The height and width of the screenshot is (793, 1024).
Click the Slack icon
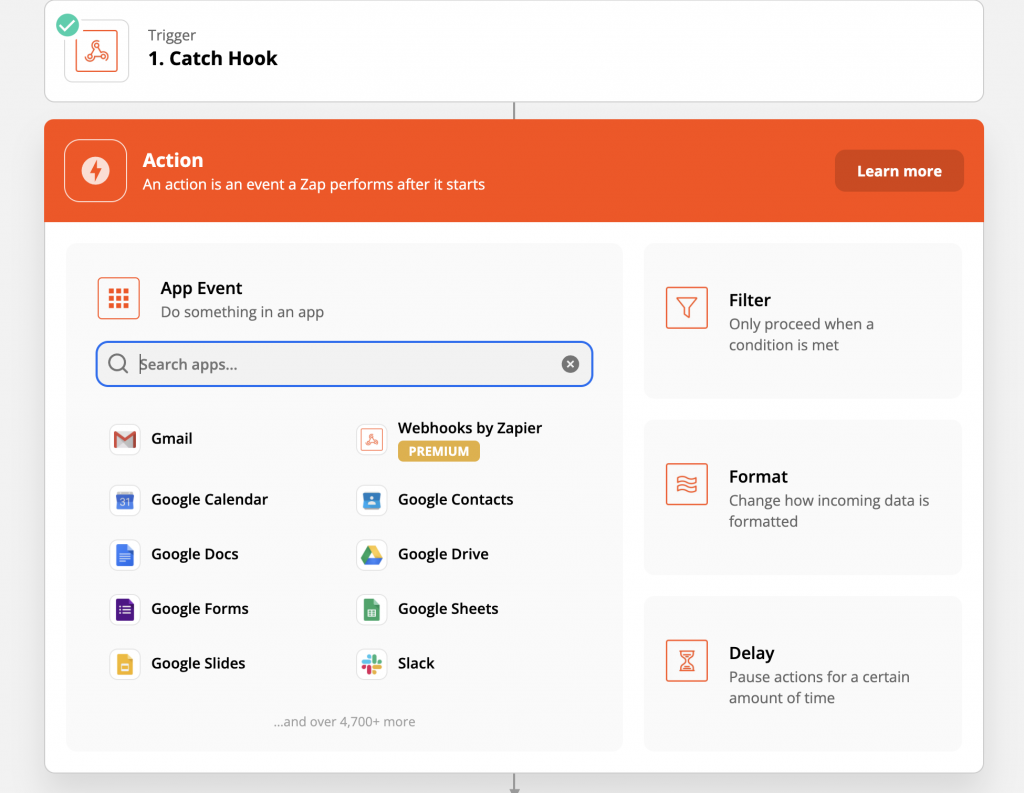pos(372,664)
